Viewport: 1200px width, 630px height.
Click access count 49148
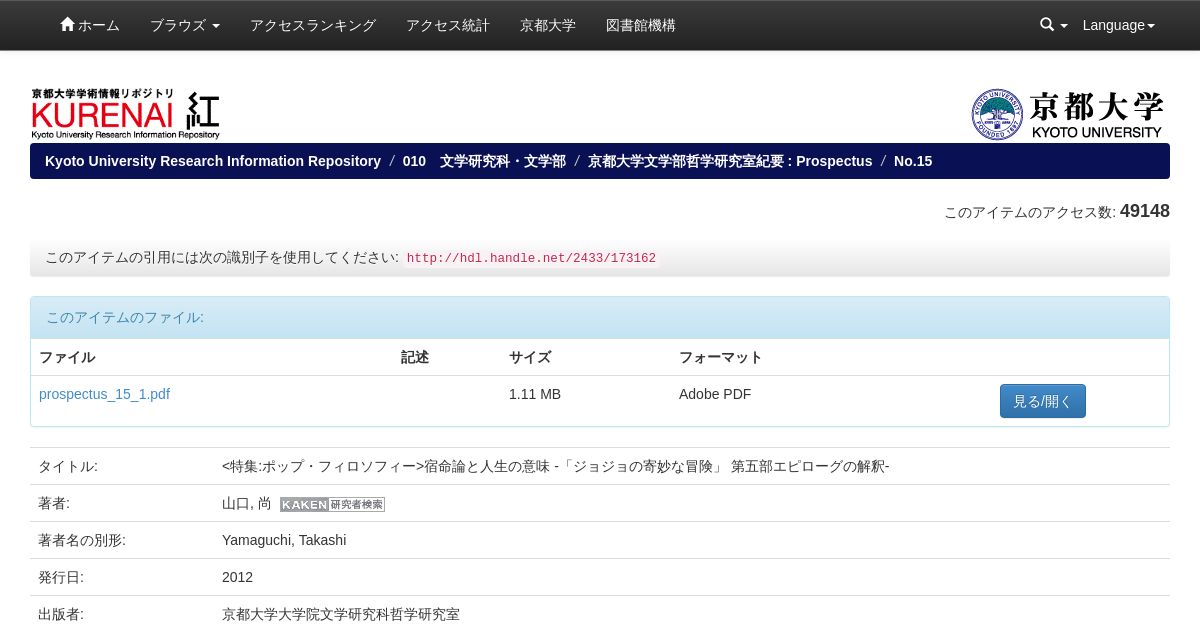[1145, 211]
